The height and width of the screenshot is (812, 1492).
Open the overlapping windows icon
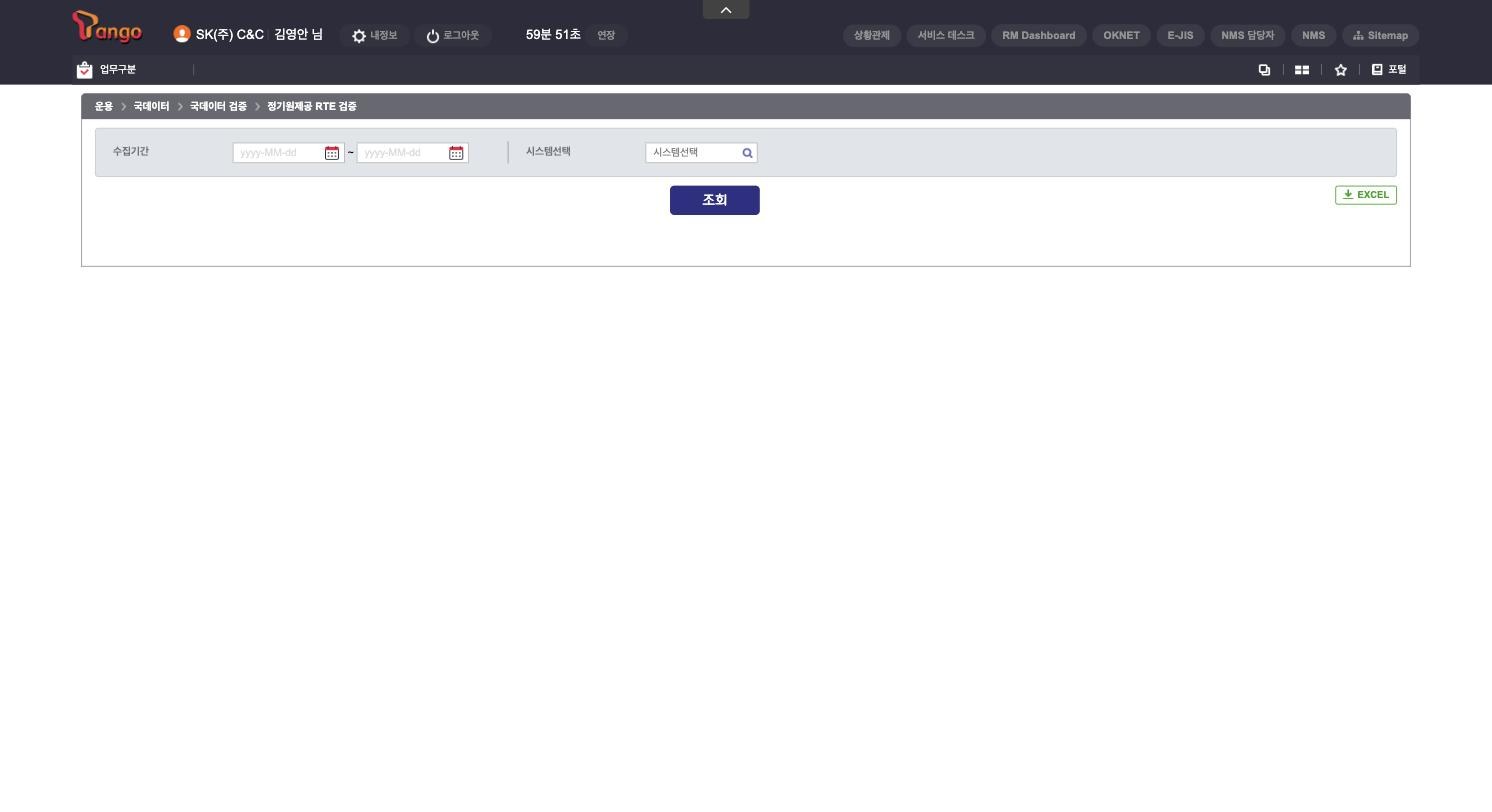point(1264,70)
